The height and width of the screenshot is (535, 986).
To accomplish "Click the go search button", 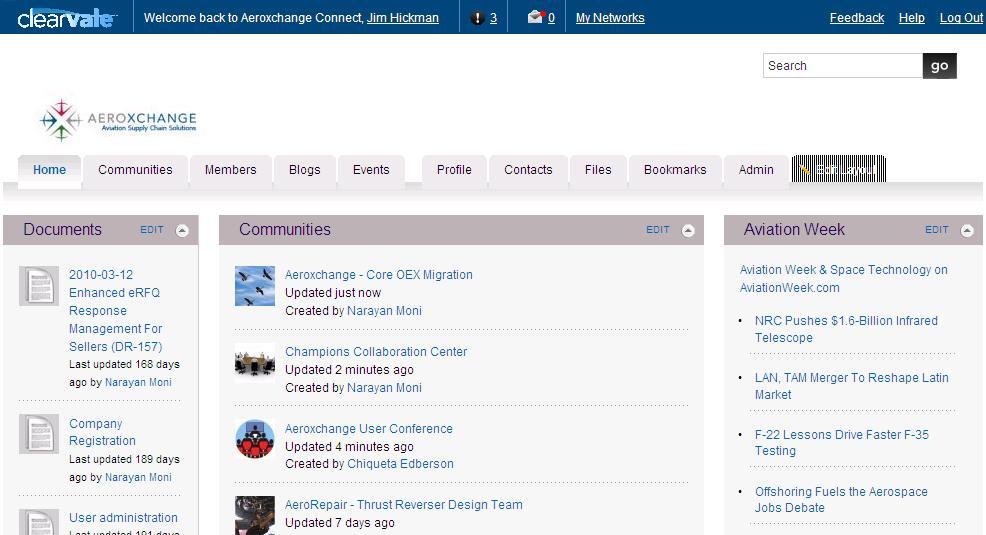I will point(939,66).
